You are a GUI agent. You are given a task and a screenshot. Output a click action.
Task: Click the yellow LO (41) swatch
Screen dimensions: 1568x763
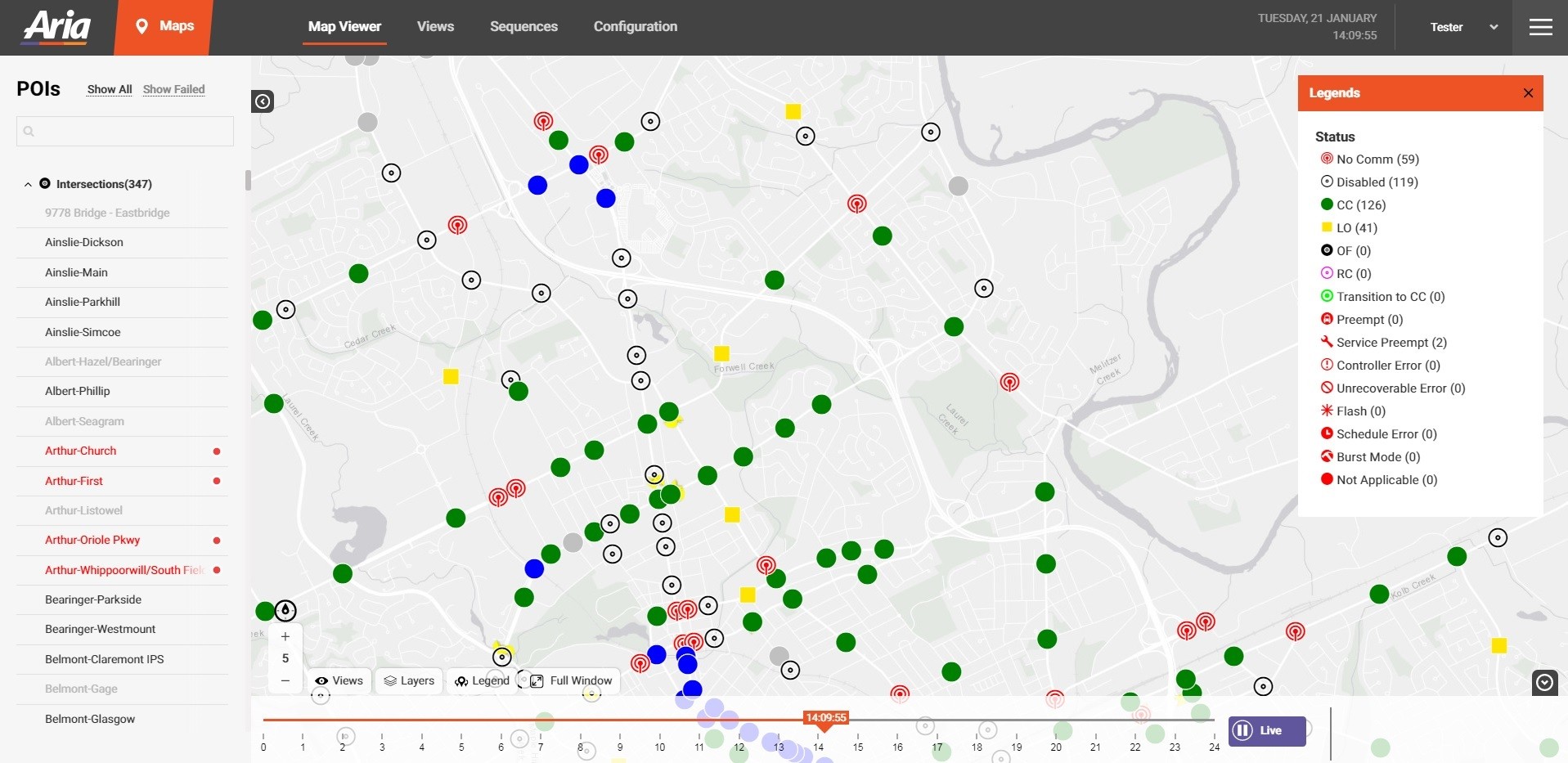1327,227
